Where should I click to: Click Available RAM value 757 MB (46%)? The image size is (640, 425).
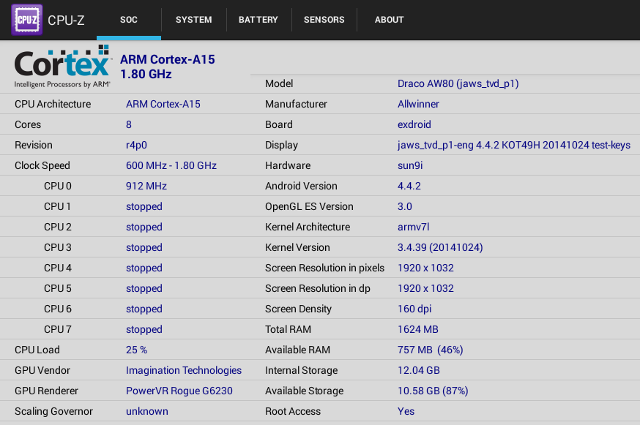tap(430, 350)
